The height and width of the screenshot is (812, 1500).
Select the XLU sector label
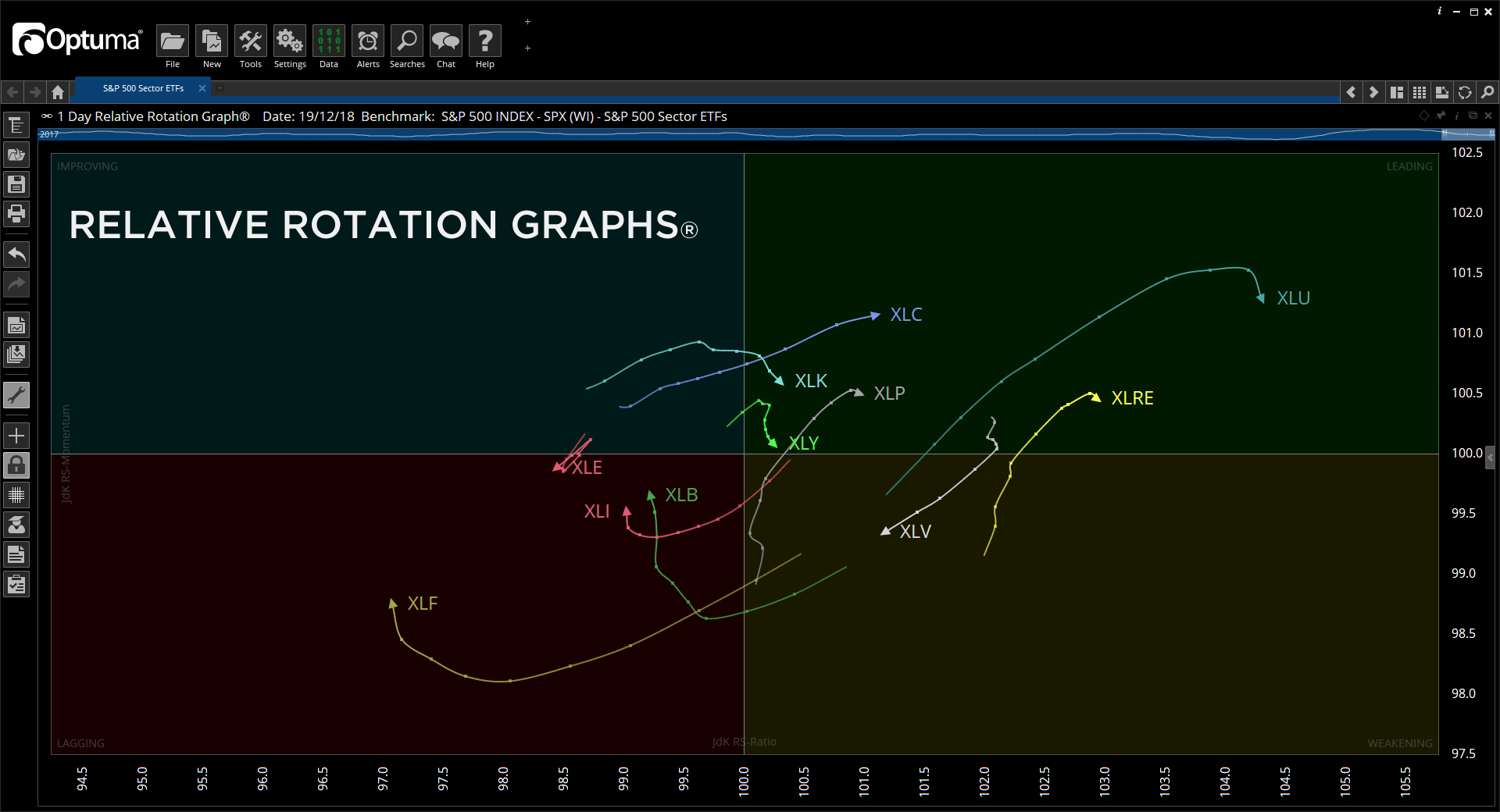pyautogui.click(x=1294, y=297)
